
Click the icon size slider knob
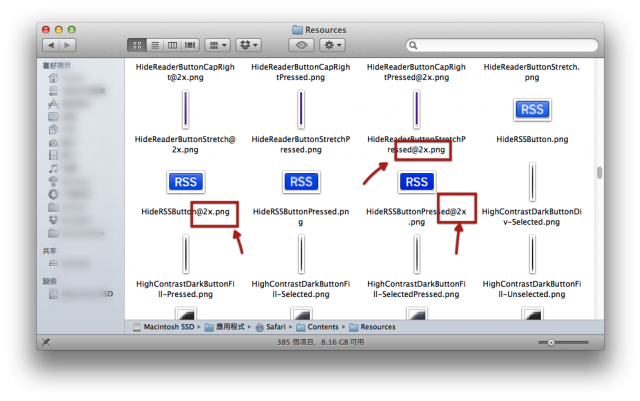pyautogui.click(x=551, y=343)
